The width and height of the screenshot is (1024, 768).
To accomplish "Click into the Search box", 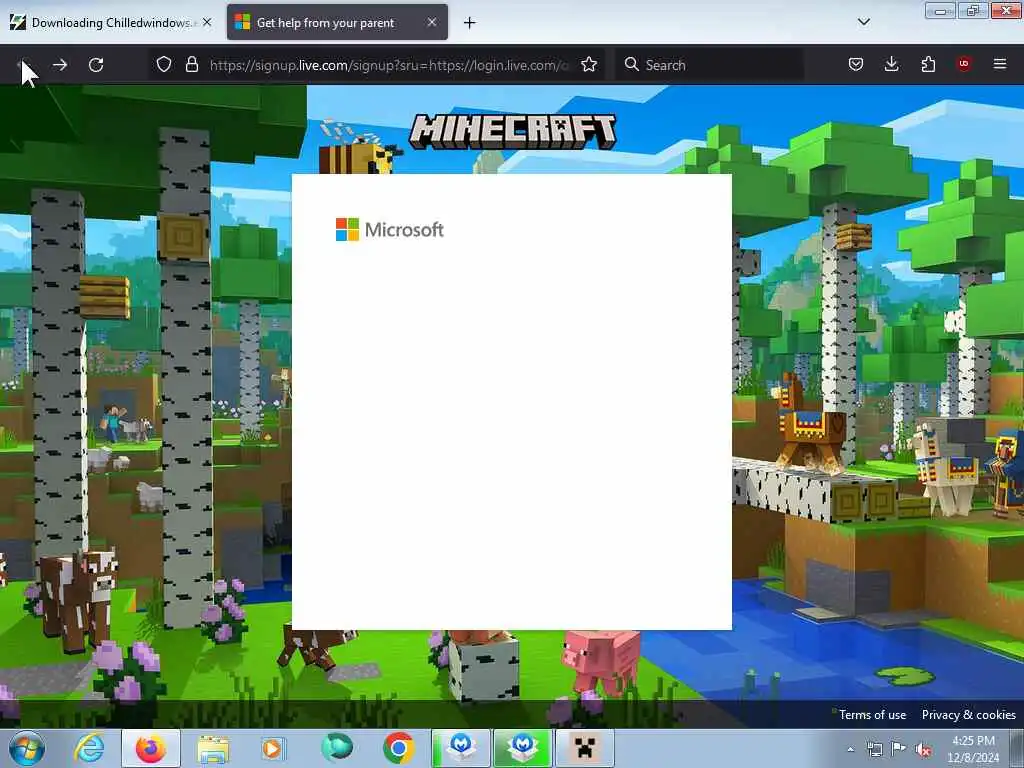I will pos(709,65).
